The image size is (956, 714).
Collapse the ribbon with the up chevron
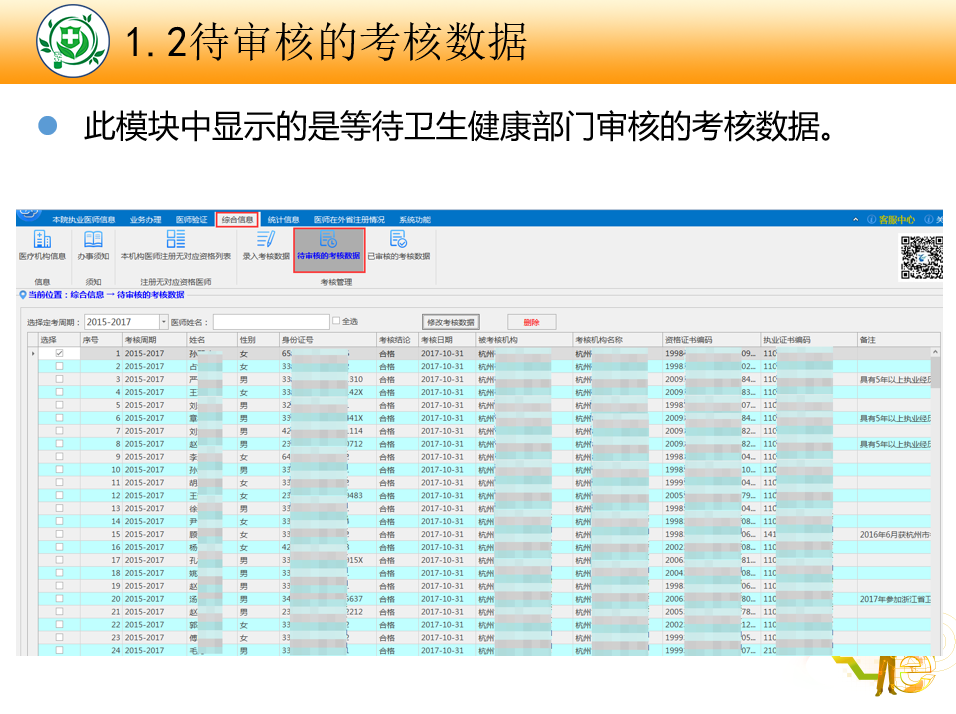(856, 219)
